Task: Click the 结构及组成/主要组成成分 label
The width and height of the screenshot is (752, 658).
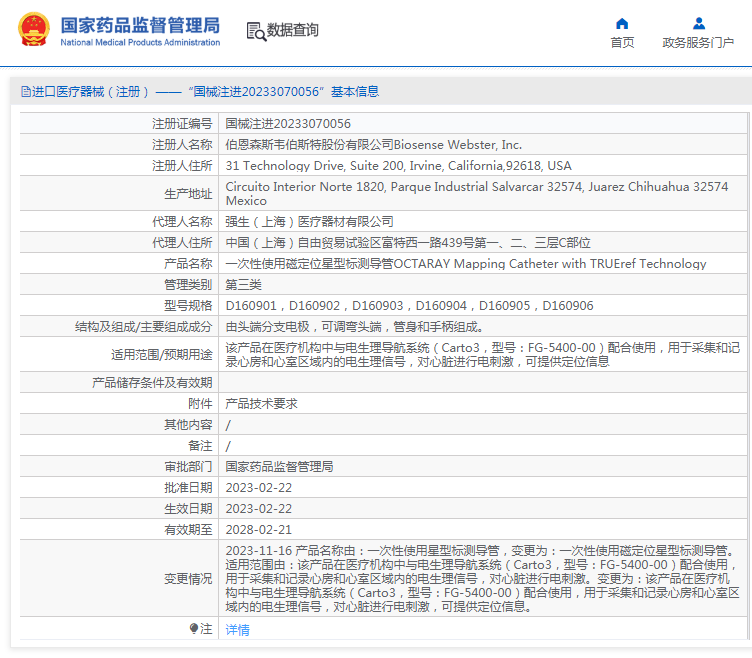Action: [x=143, y=327]
